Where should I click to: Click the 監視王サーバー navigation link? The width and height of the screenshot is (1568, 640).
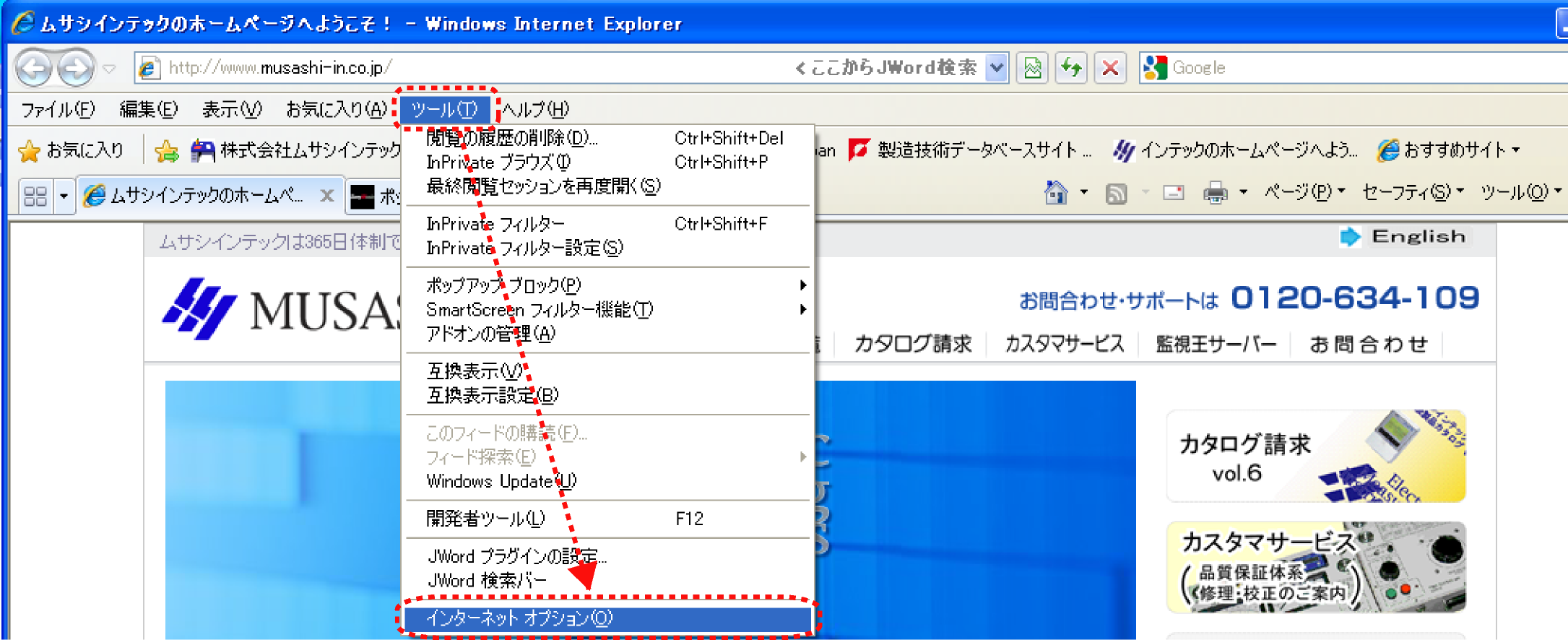(1216, 344)
